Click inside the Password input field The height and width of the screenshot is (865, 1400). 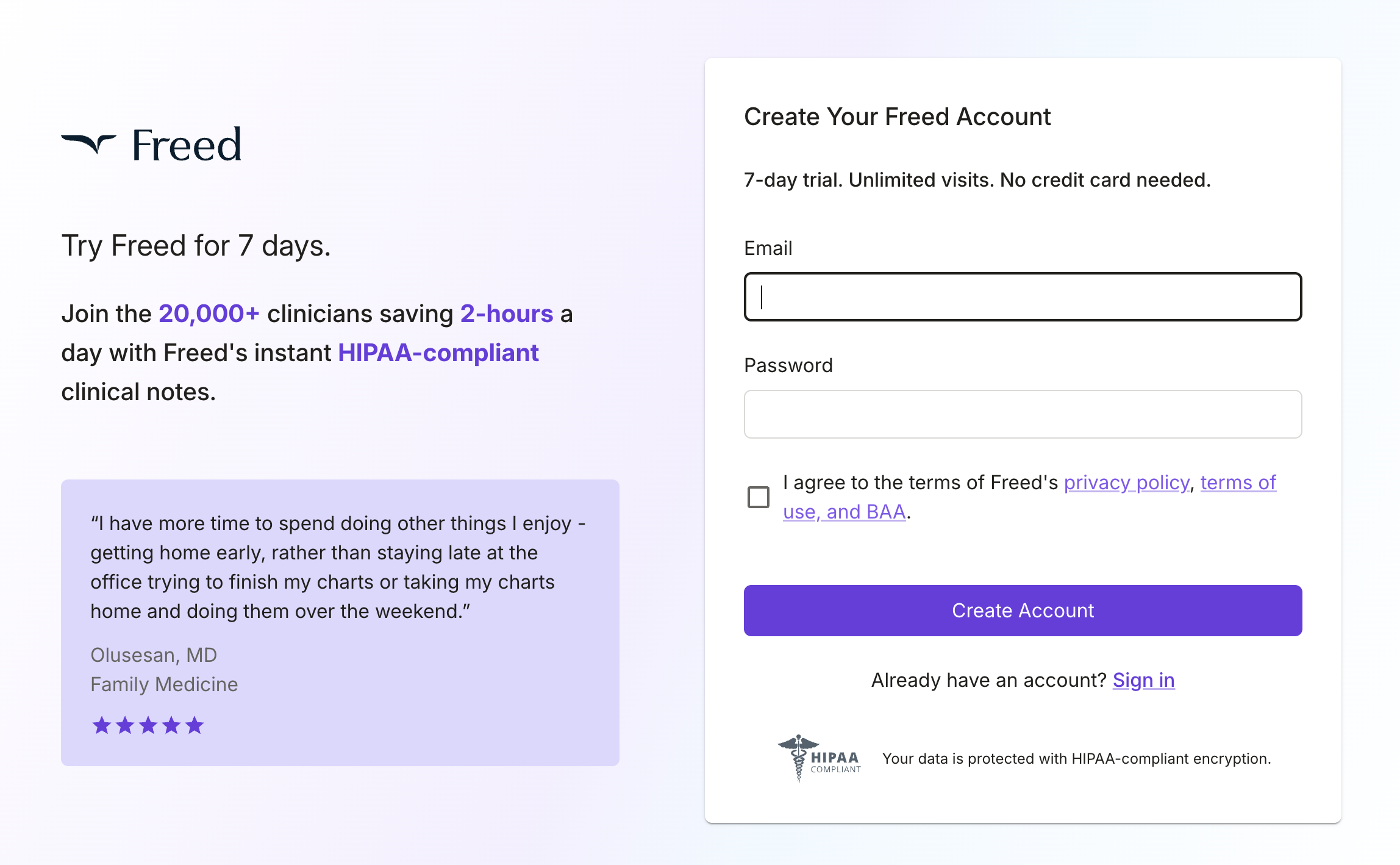(1022, 414)
